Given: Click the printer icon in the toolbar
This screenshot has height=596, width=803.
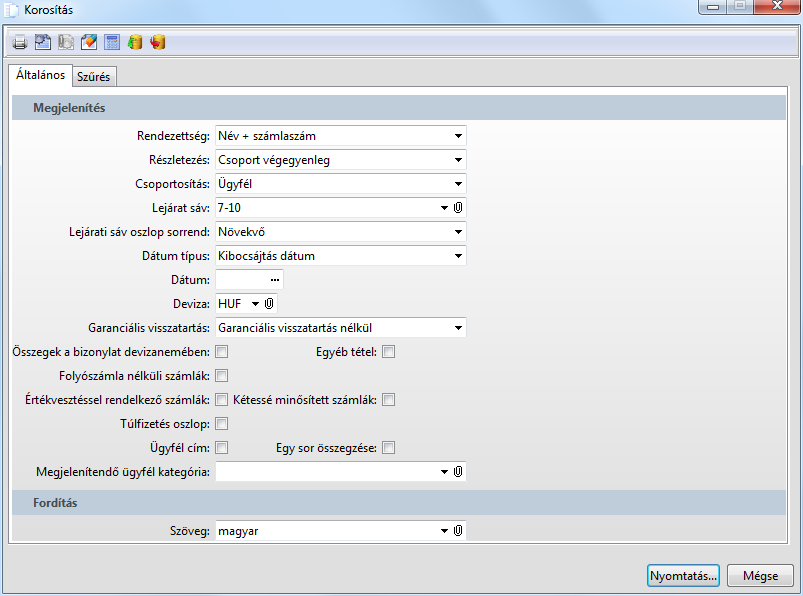Looking at the screenshot, I should 19,42.
